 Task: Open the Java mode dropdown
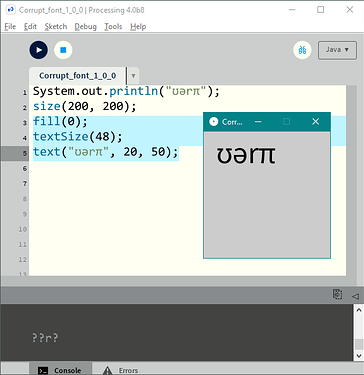(x=337, y=50)
